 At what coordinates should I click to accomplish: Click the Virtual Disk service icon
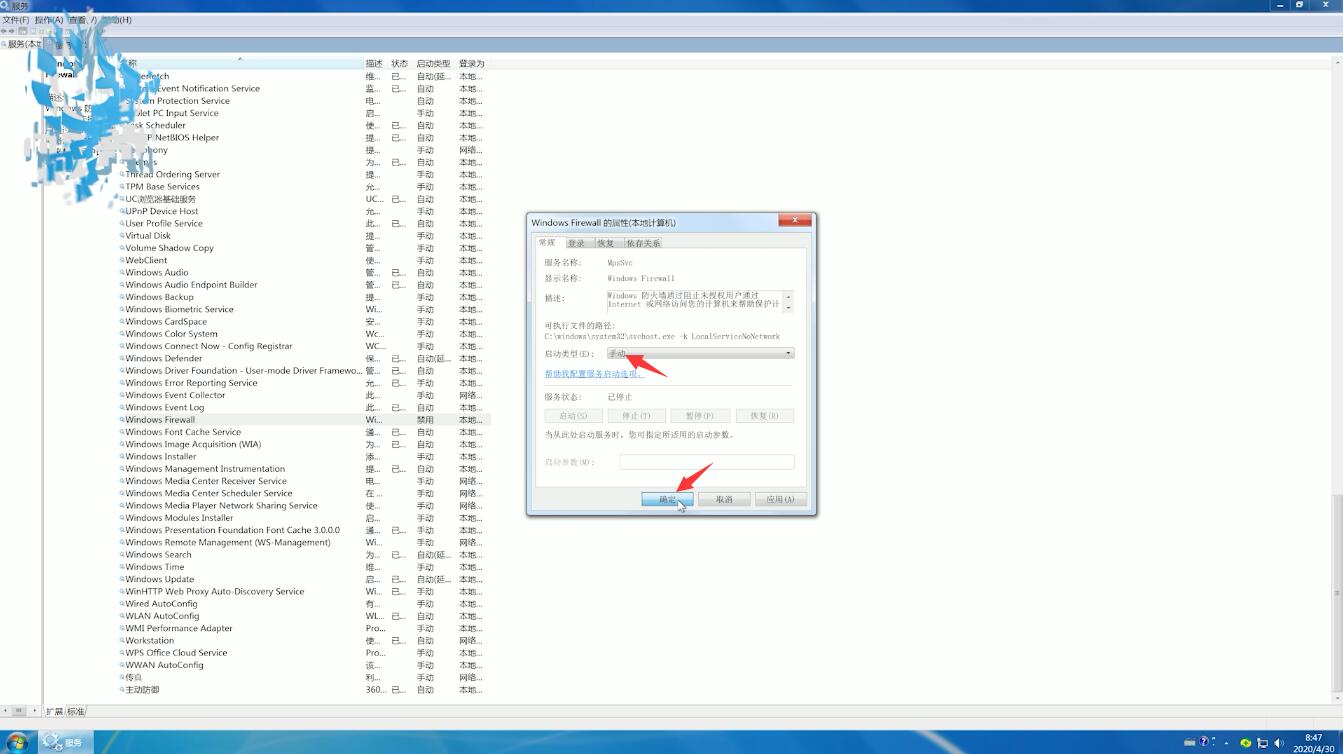[122, 236]
